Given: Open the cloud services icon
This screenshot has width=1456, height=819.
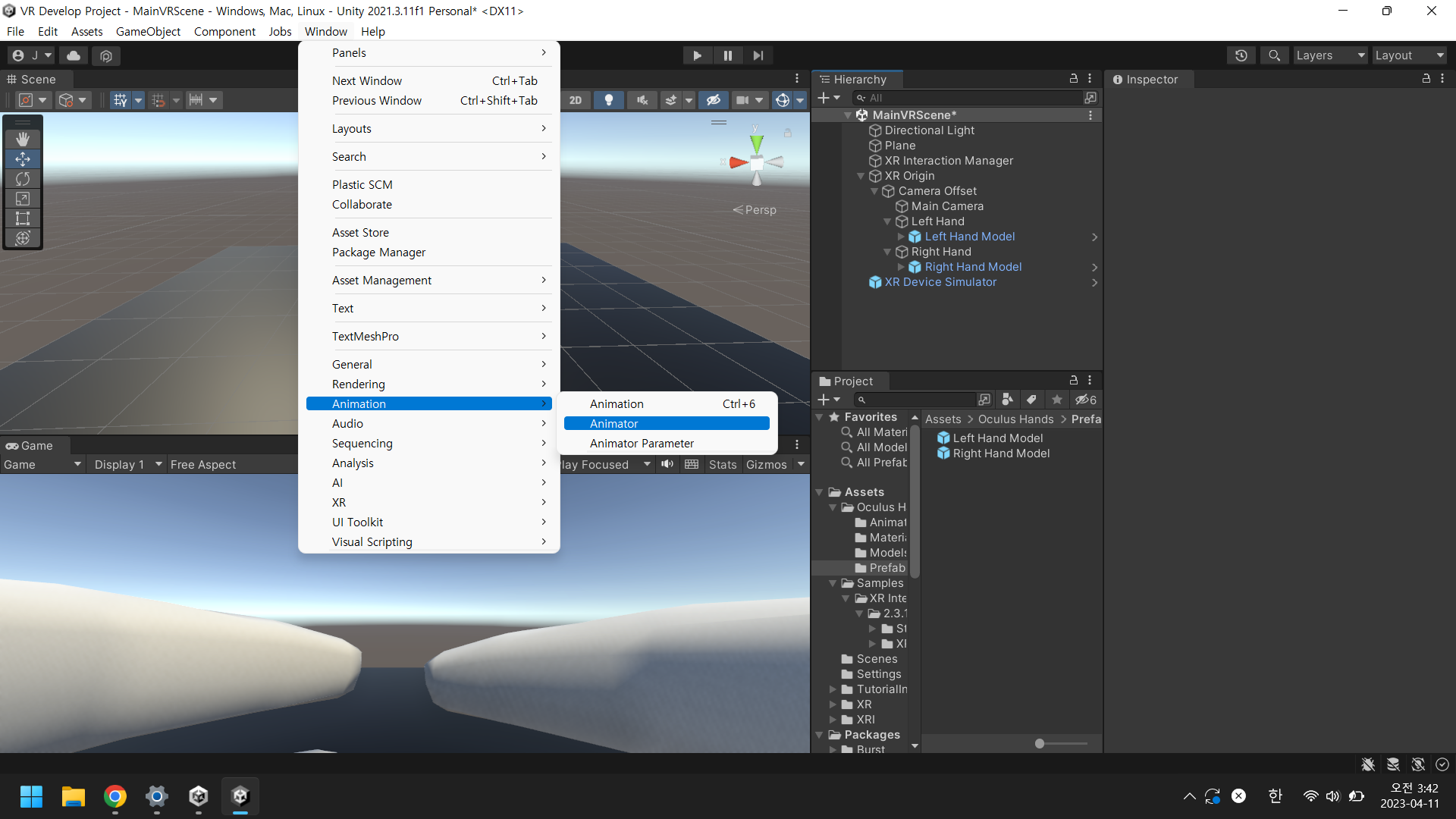Looking at the screenshot, I should coord(74,55).
